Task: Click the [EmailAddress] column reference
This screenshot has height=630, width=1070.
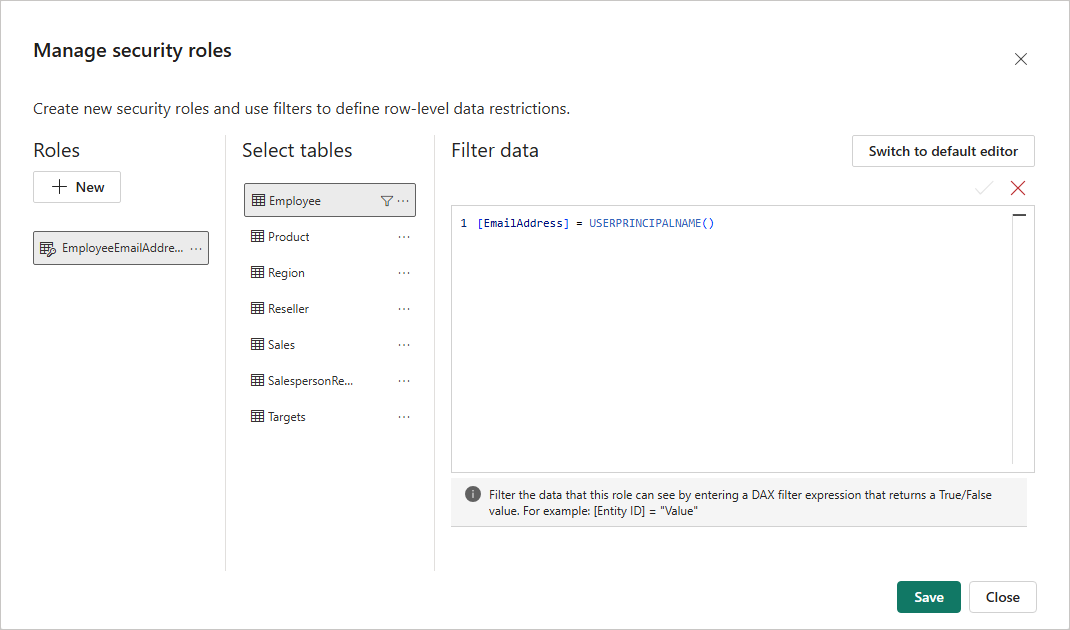Action: click(523, 223)
